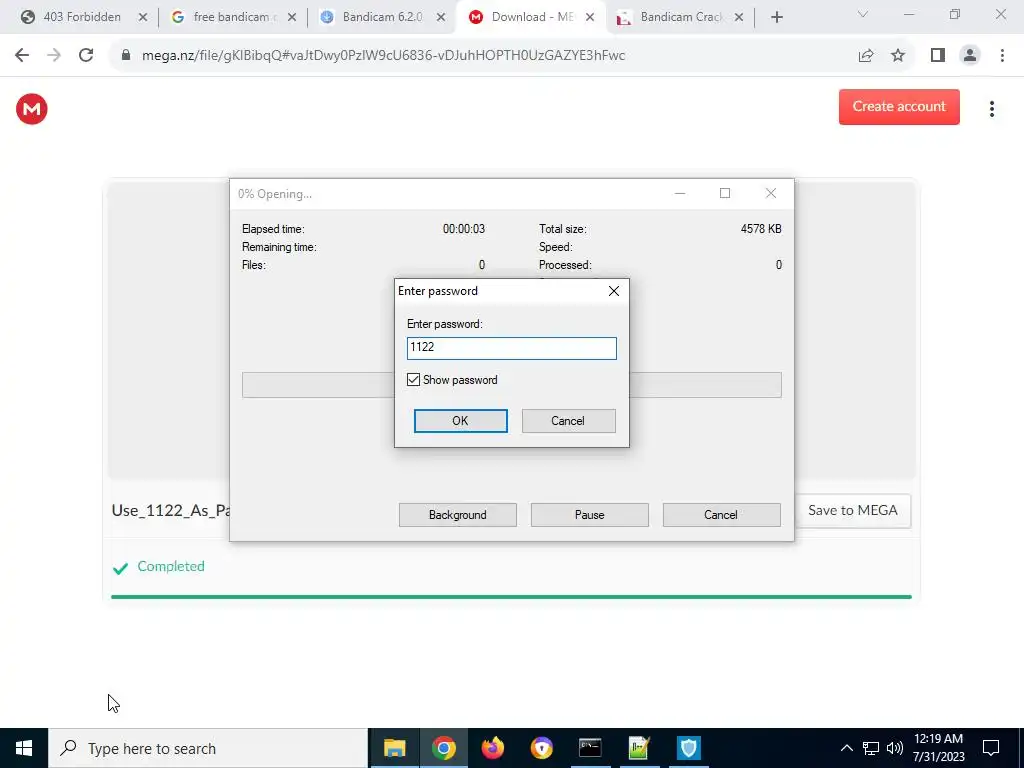Uncheck the Show password checkbox
This screenshot has height=768, width=1024.
413,379
